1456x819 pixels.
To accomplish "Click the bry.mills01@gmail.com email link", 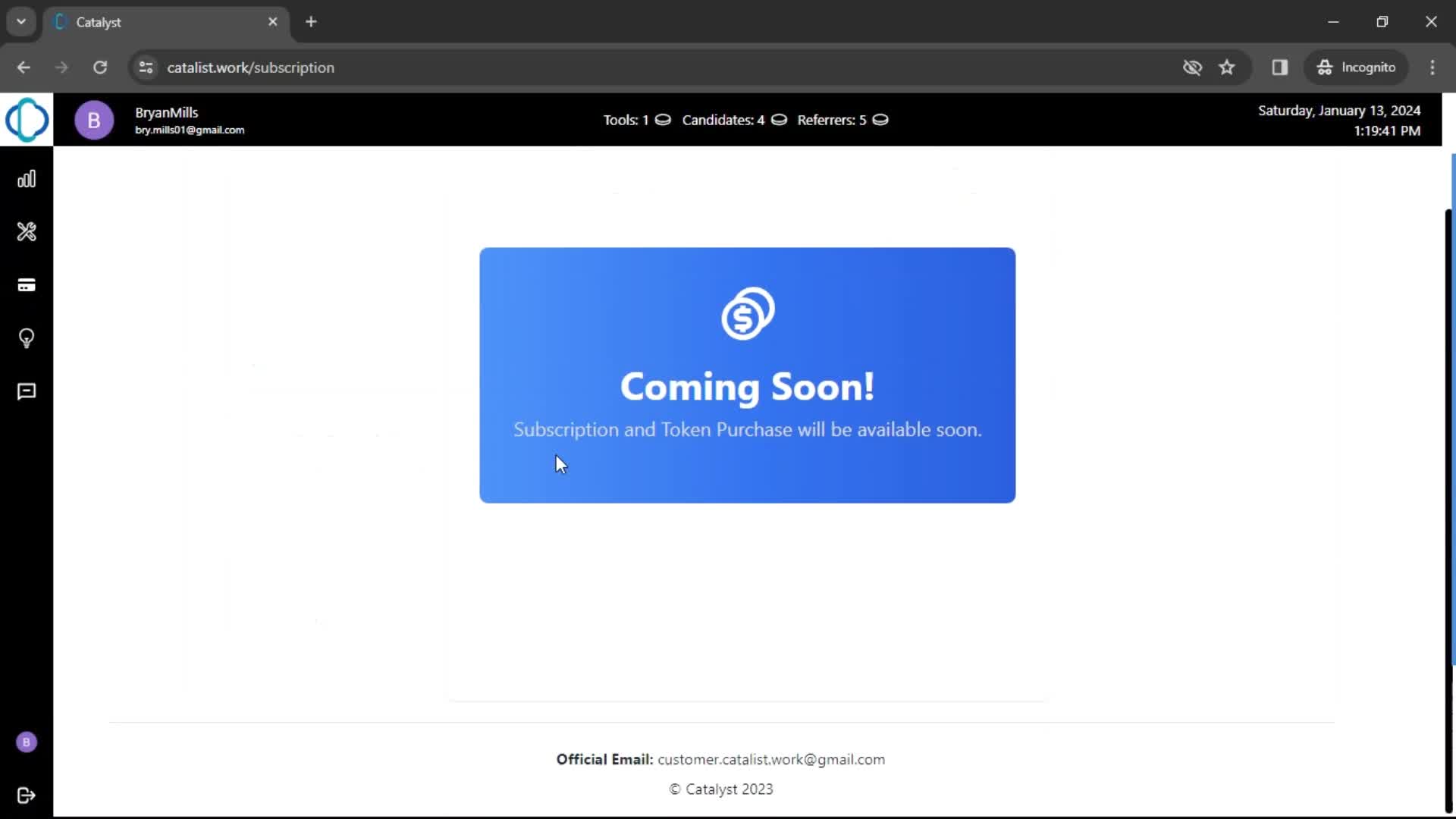I will click(x=190, y=130).
